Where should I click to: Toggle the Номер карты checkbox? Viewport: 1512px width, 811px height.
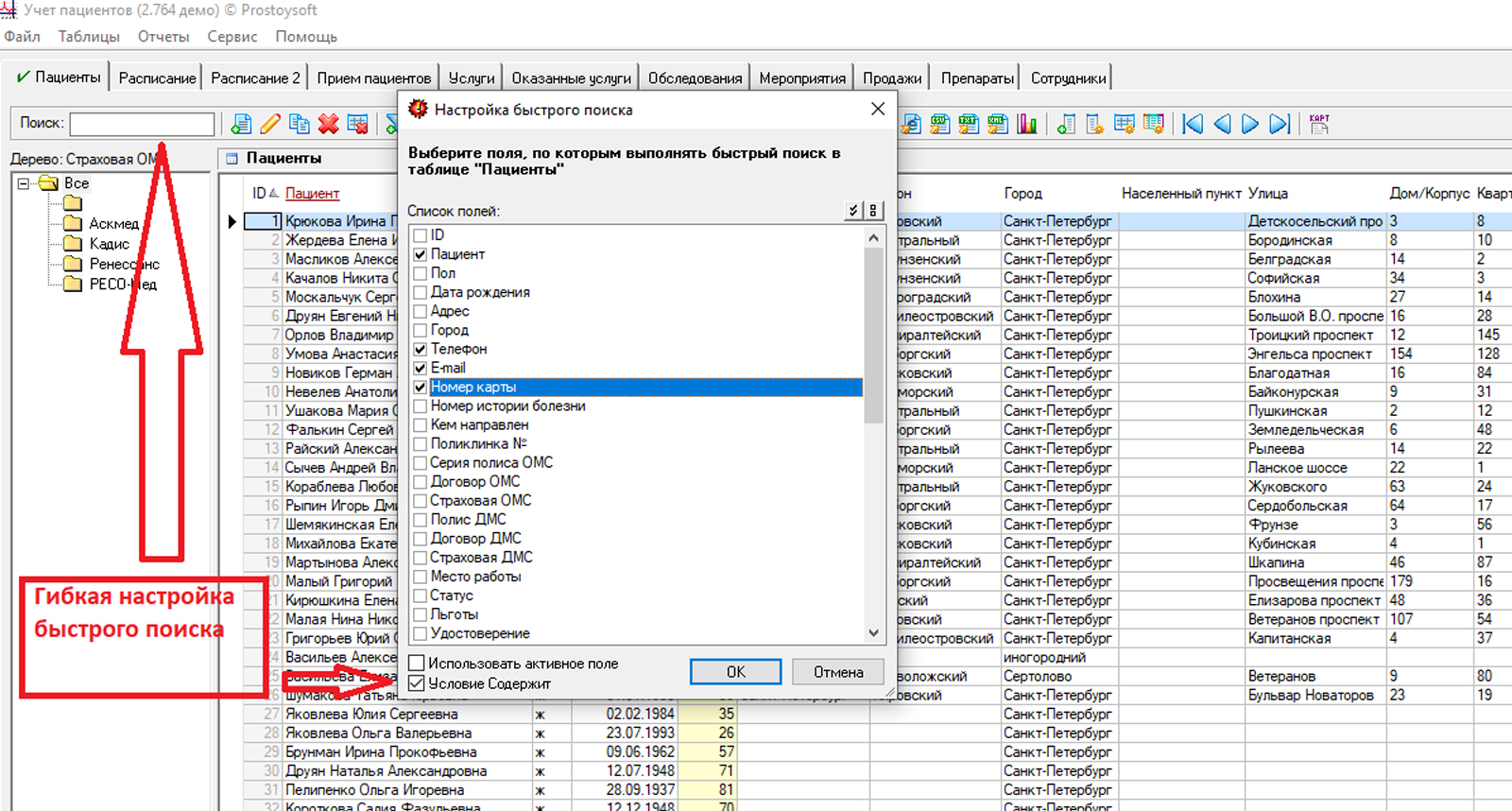coord(421,387)
